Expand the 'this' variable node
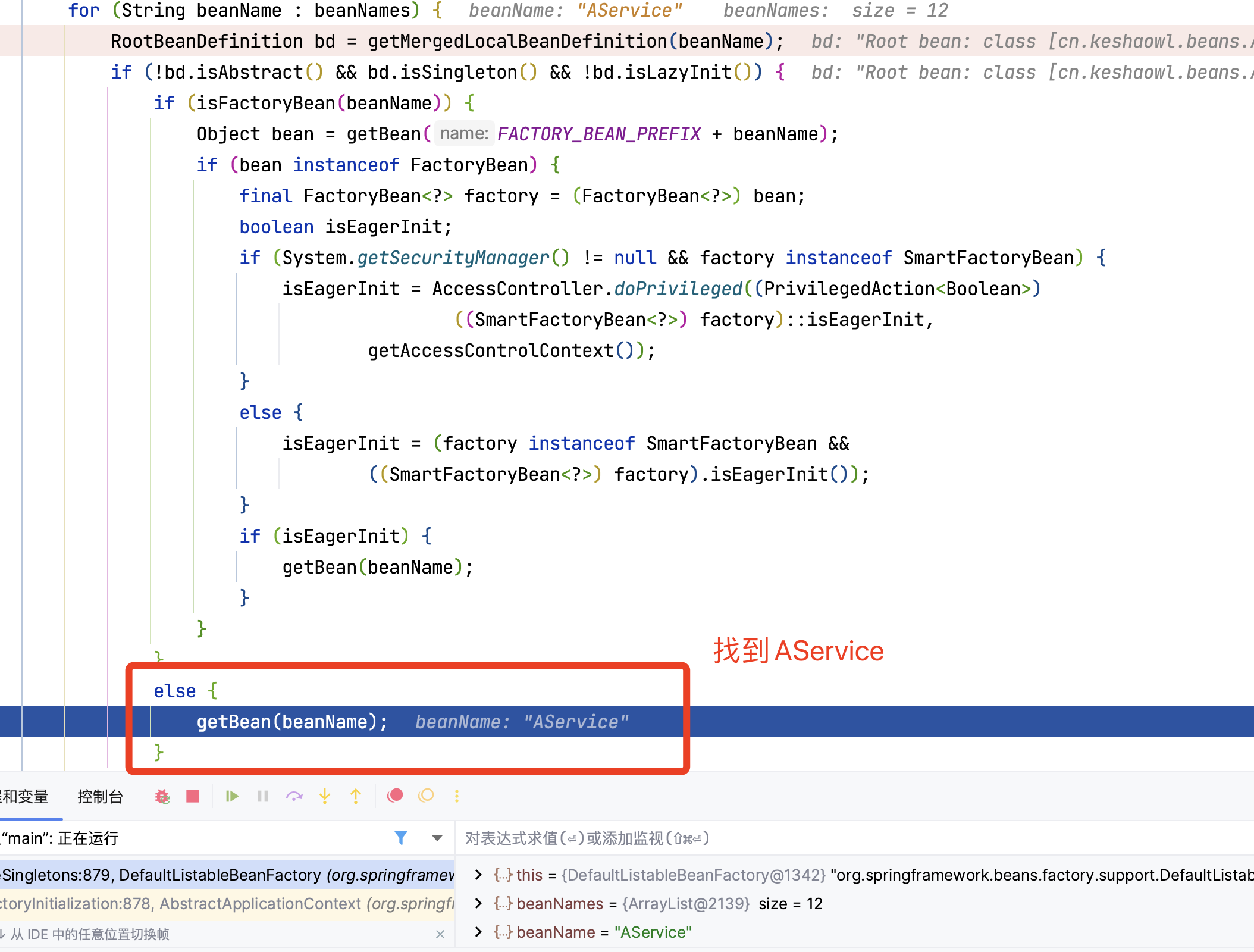The image size is (1254, 952). 478,875
